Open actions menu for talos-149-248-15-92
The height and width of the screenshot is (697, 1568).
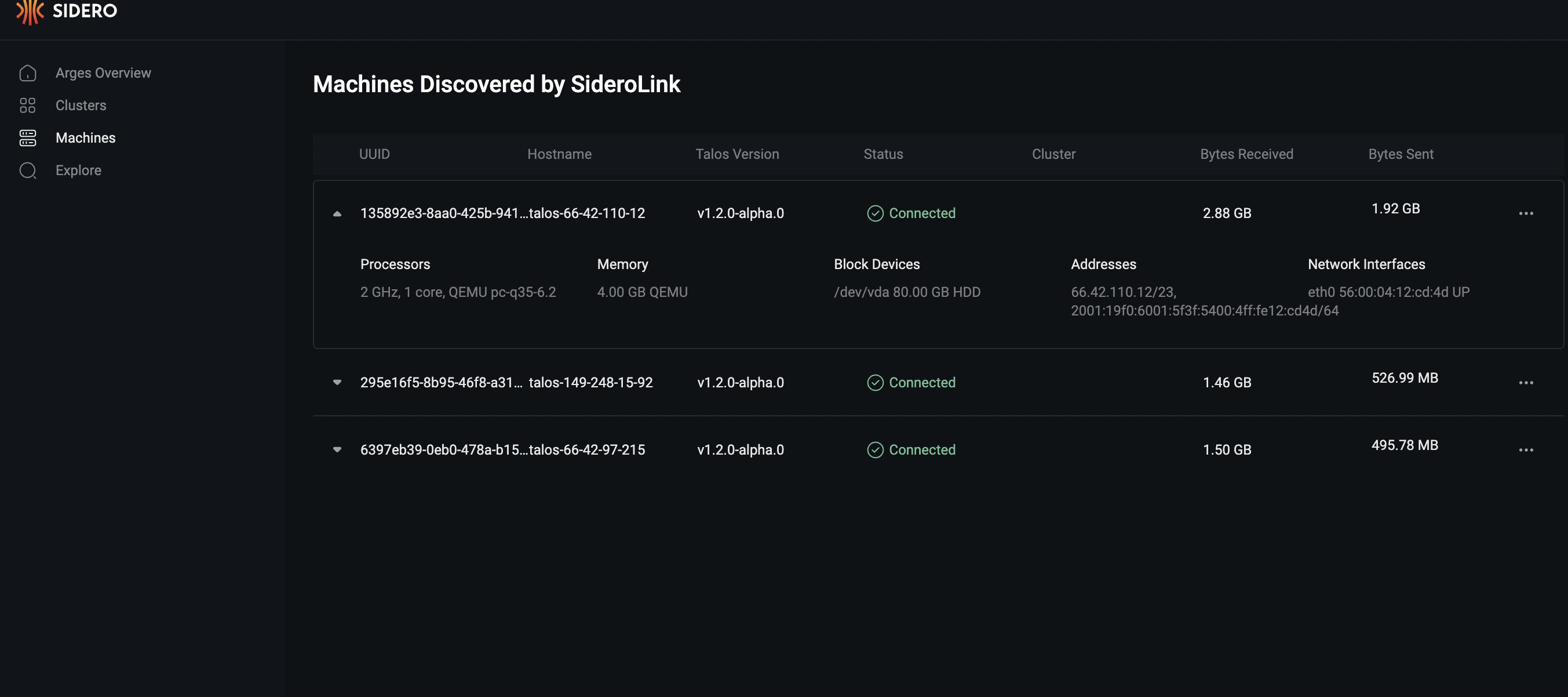(x=1525, y=383)
